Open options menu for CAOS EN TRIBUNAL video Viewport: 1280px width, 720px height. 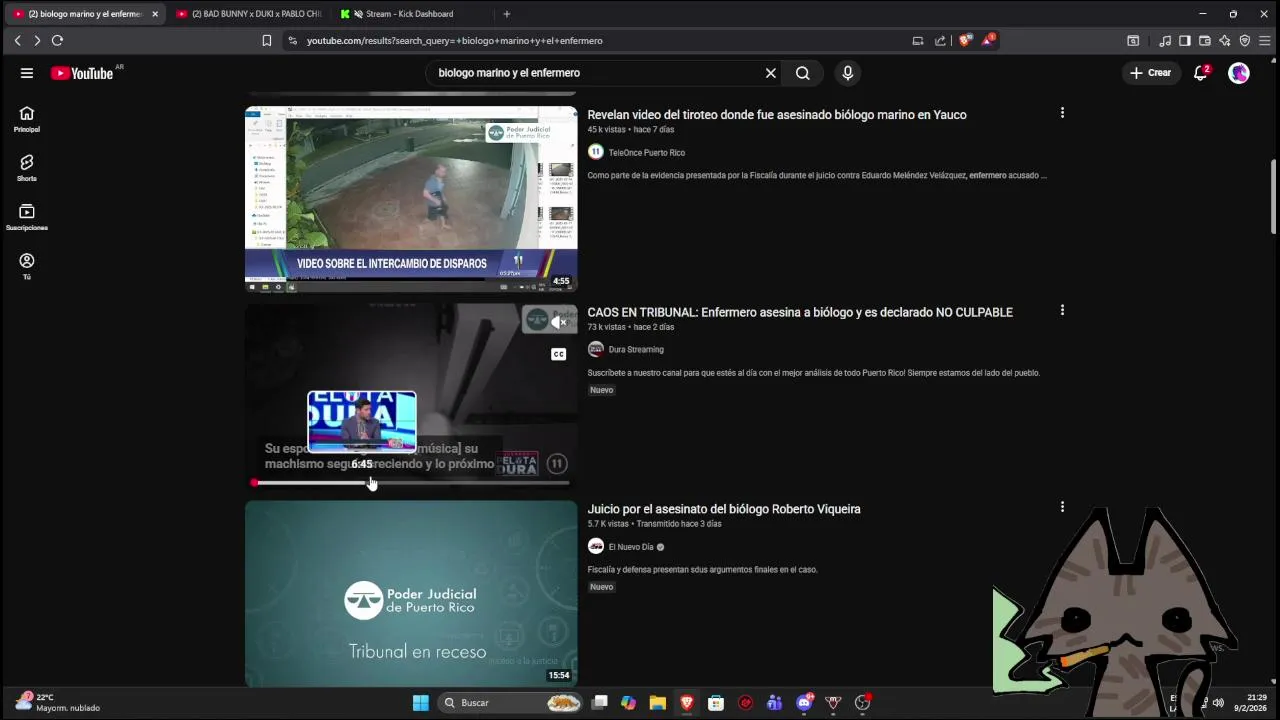point(1062,310)
